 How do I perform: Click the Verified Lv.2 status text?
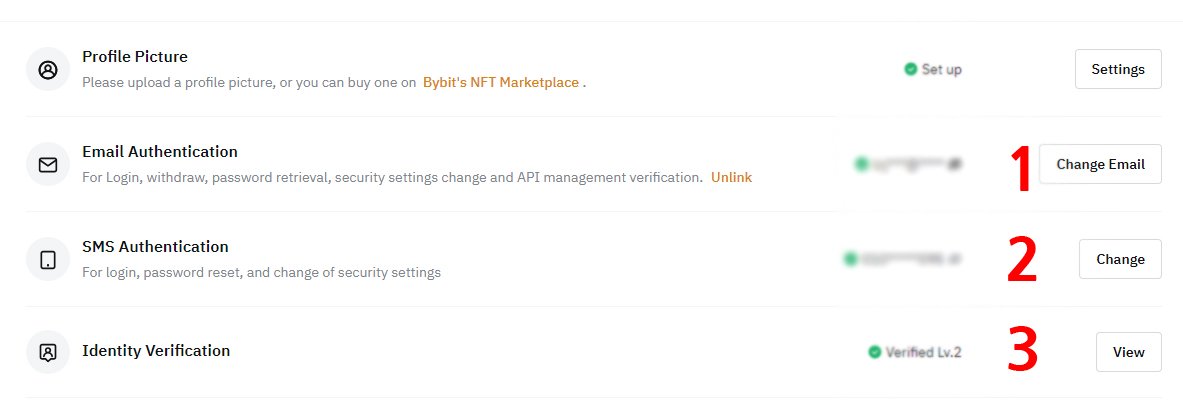point(923,352)
